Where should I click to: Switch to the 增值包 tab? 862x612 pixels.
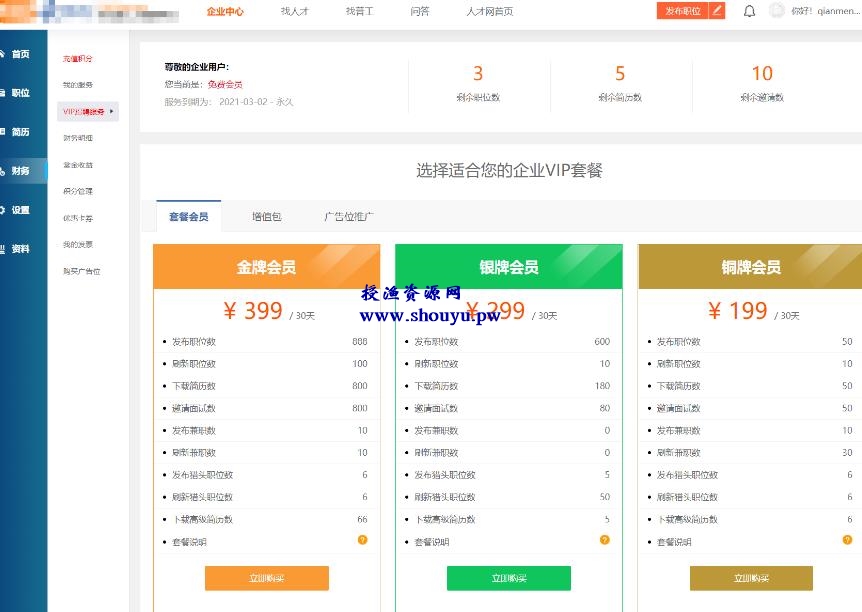point(267,217)
